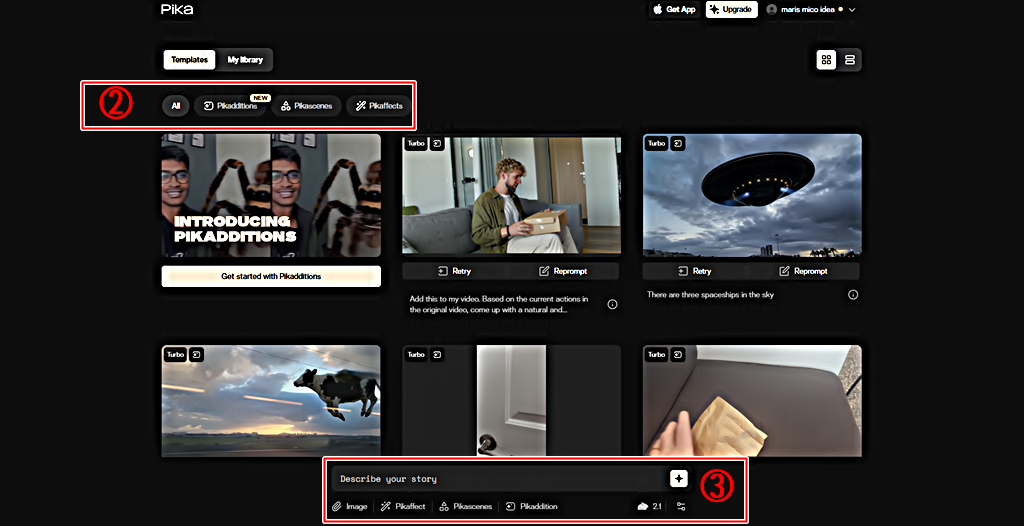Screen dimensions: 1024x526
Task: Click the Turbo badge on the door video
Action: (x=416, y=355)
